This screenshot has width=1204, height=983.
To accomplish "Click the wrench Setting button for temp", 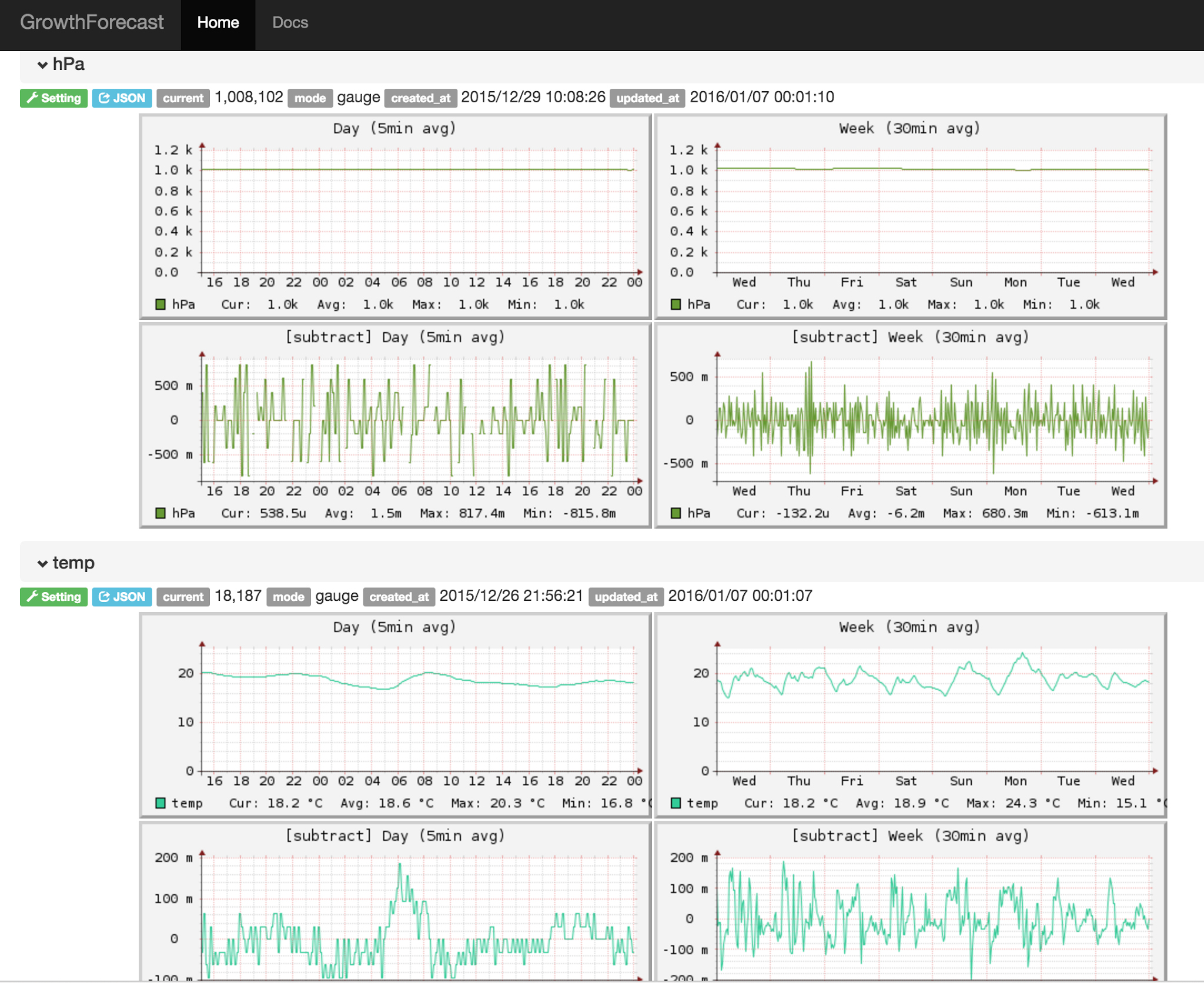I will tap(53, 597).
